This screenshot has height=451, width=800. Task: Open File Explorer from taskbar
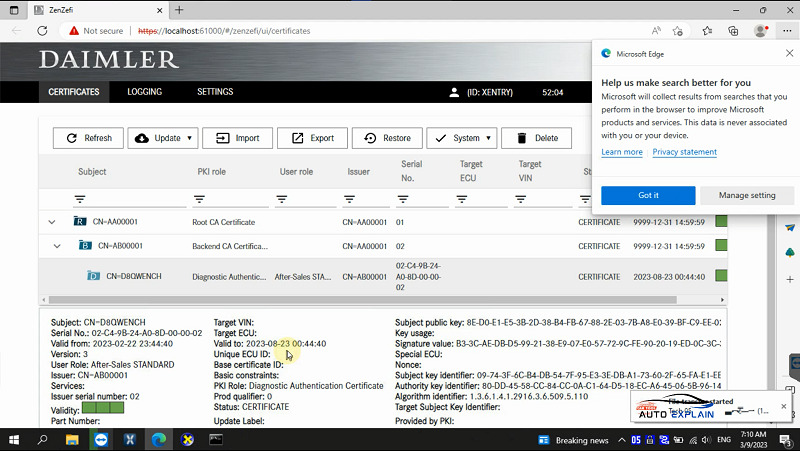72,439
